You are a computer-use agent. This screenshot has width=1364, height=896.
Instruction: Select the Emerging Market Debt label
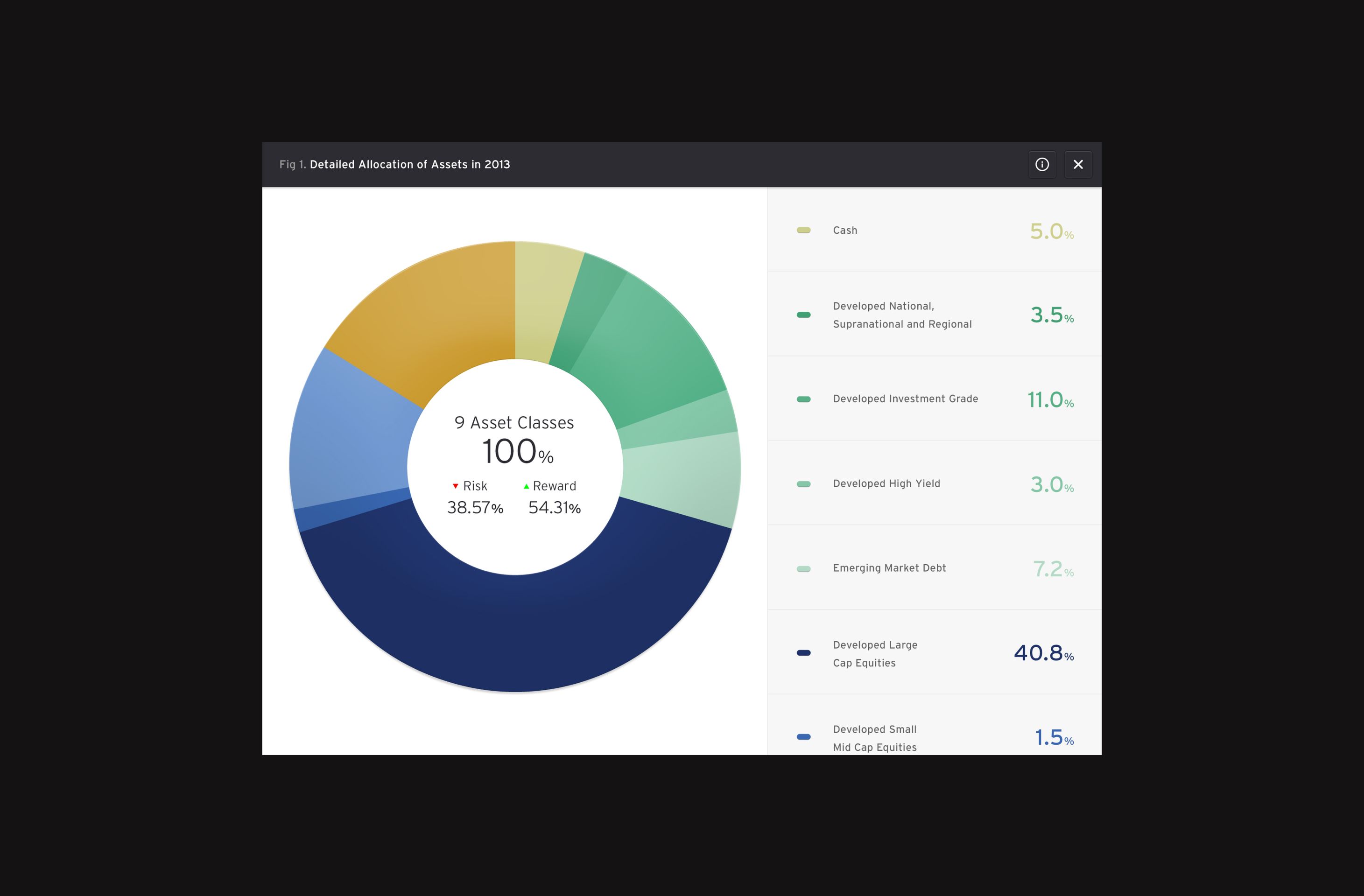coord(889,568)
